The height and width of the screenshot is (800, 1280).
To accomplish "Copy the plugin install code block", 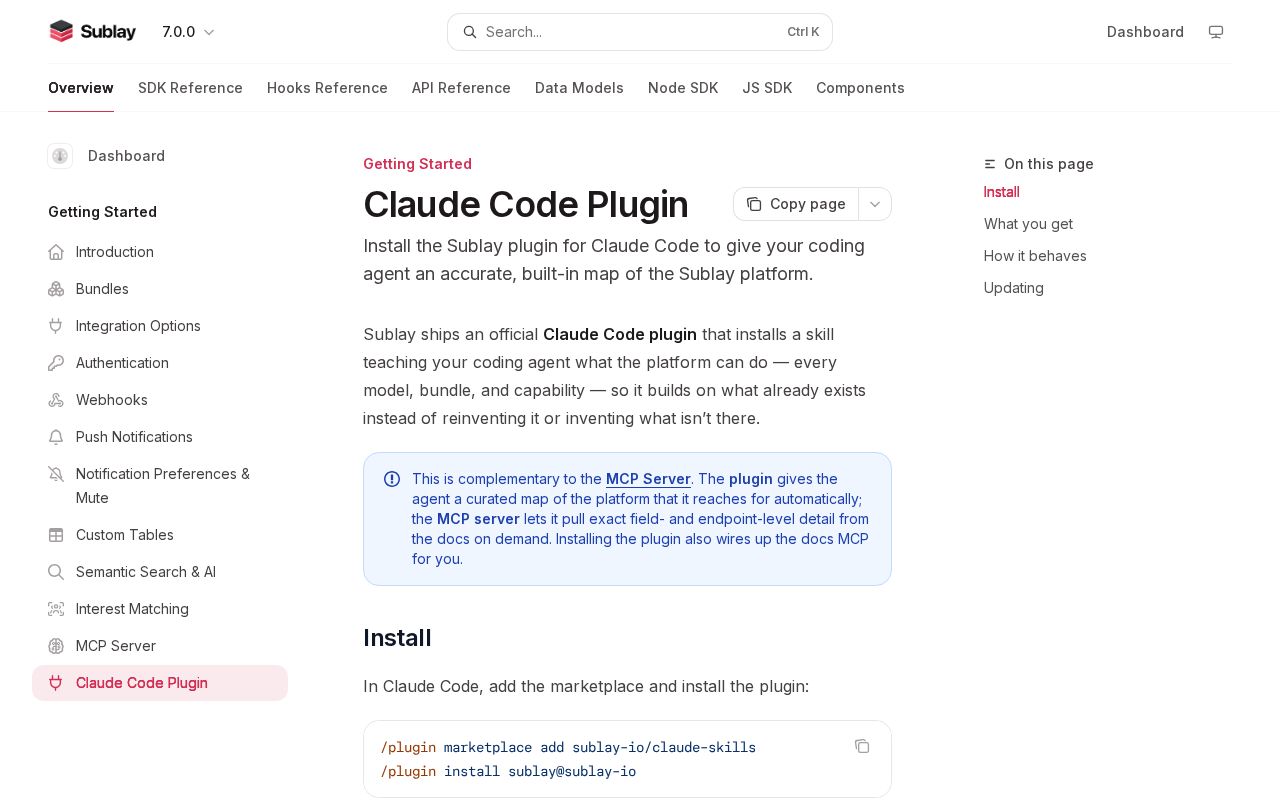I will 862,746.
